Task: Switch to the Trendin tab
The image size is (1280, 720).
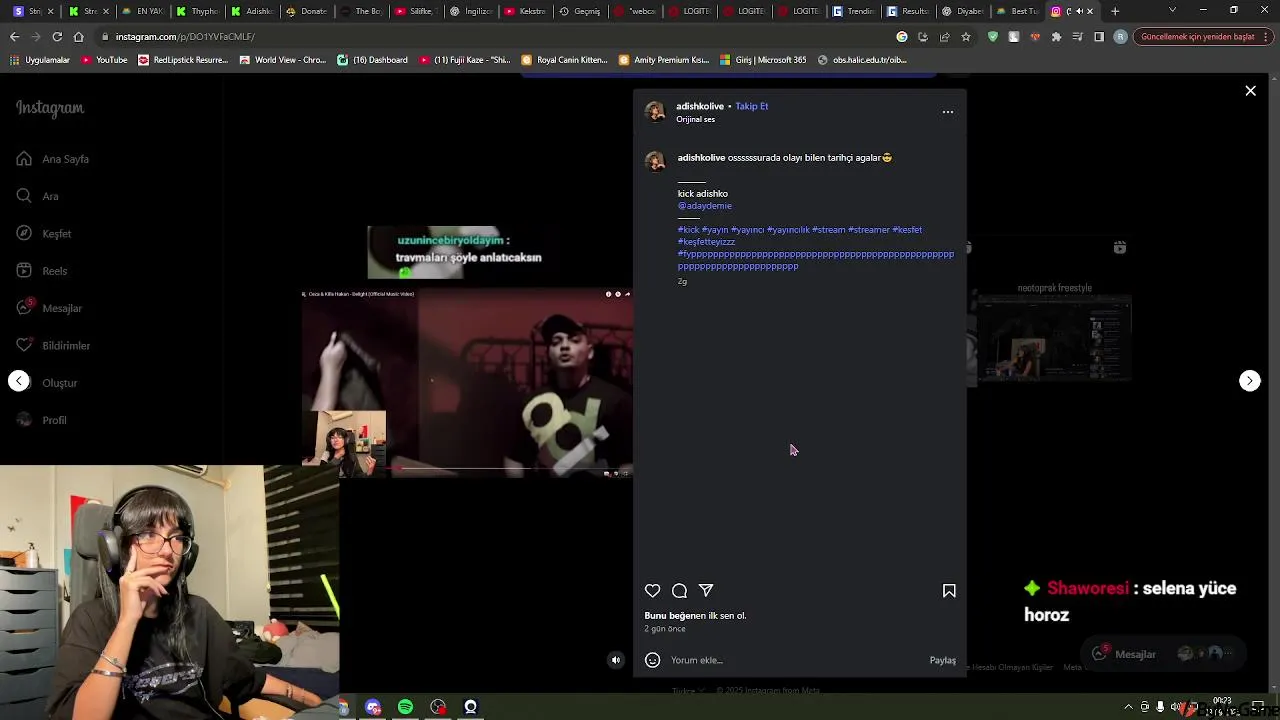Action: [852, 11]
